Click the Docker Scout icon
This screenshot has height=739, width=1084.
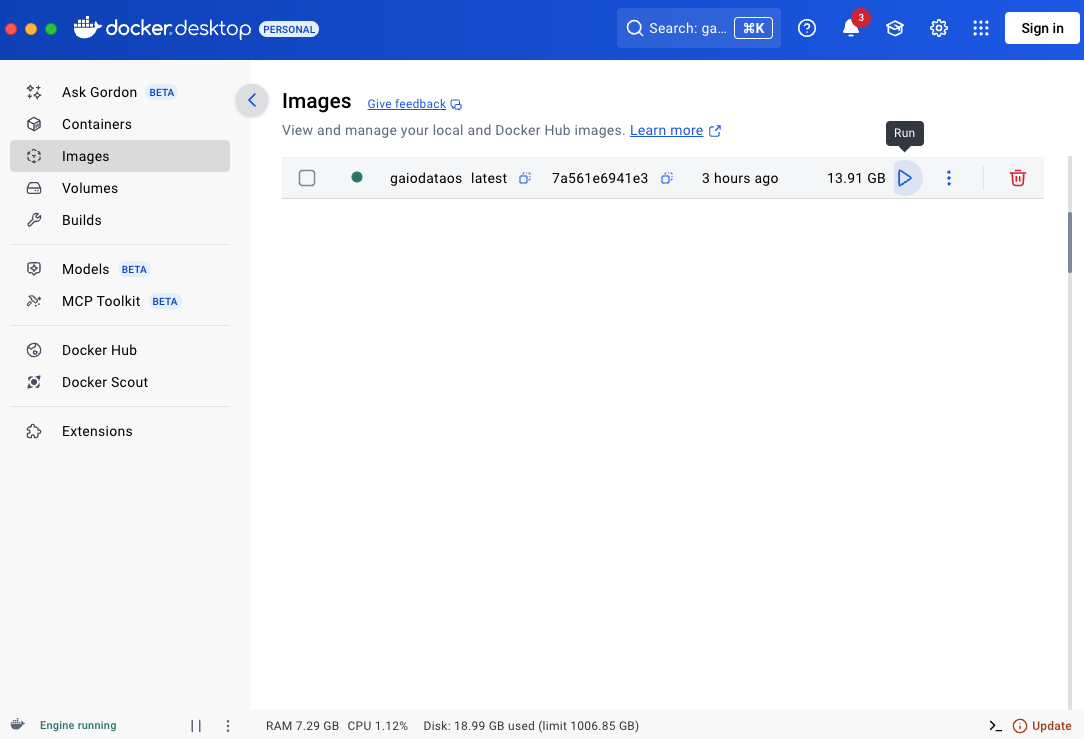coord(34,382)
